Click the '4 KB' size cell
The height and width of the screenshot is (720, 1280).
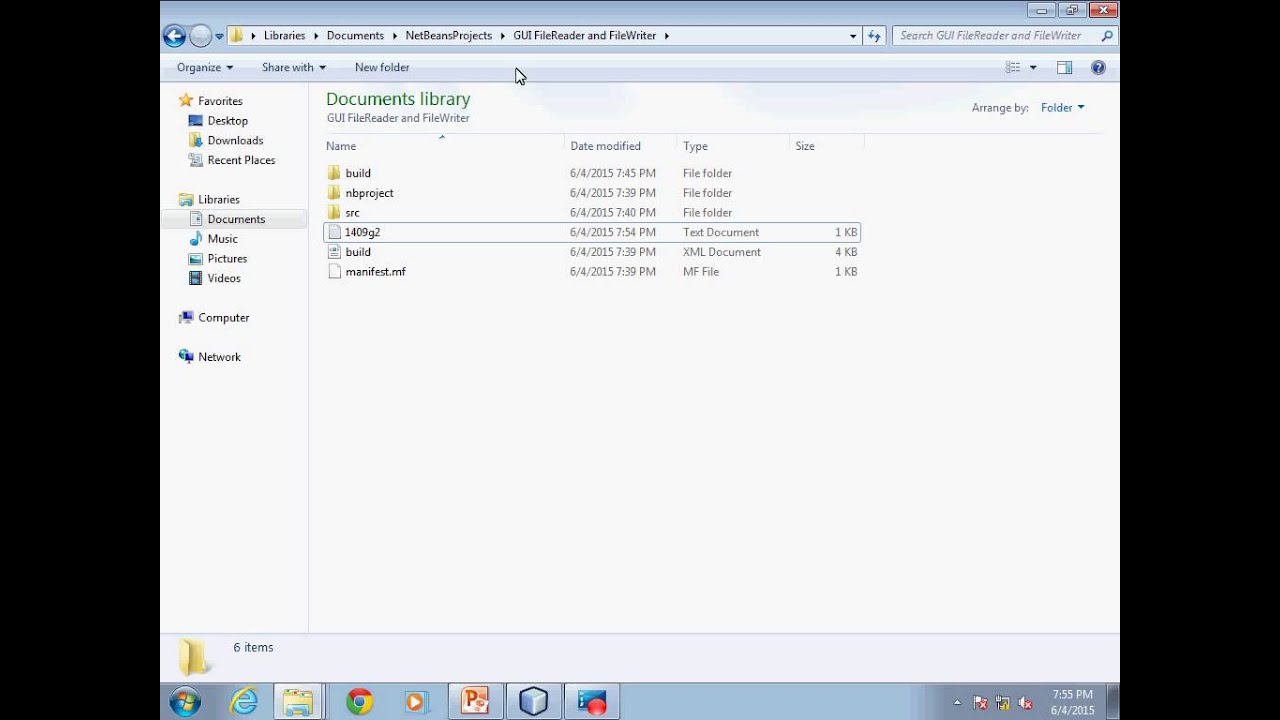846,252
